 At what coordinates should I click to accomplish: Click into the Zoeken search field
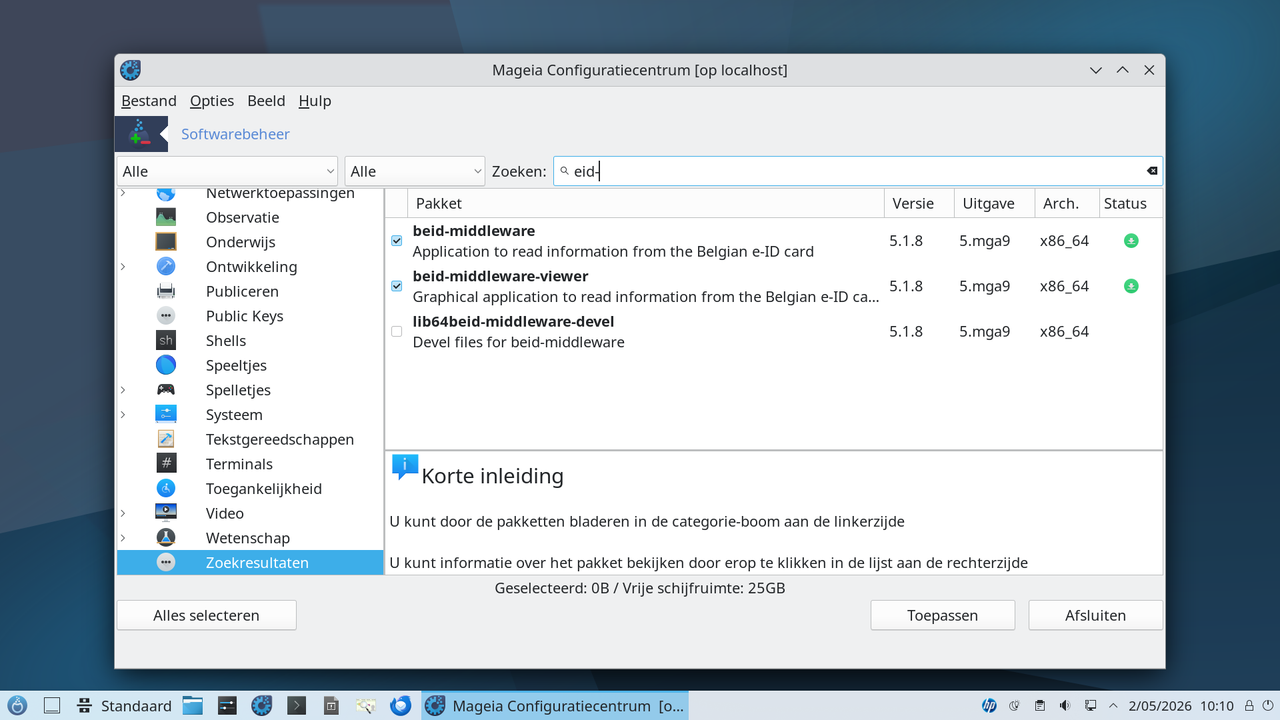coord(858,171)
